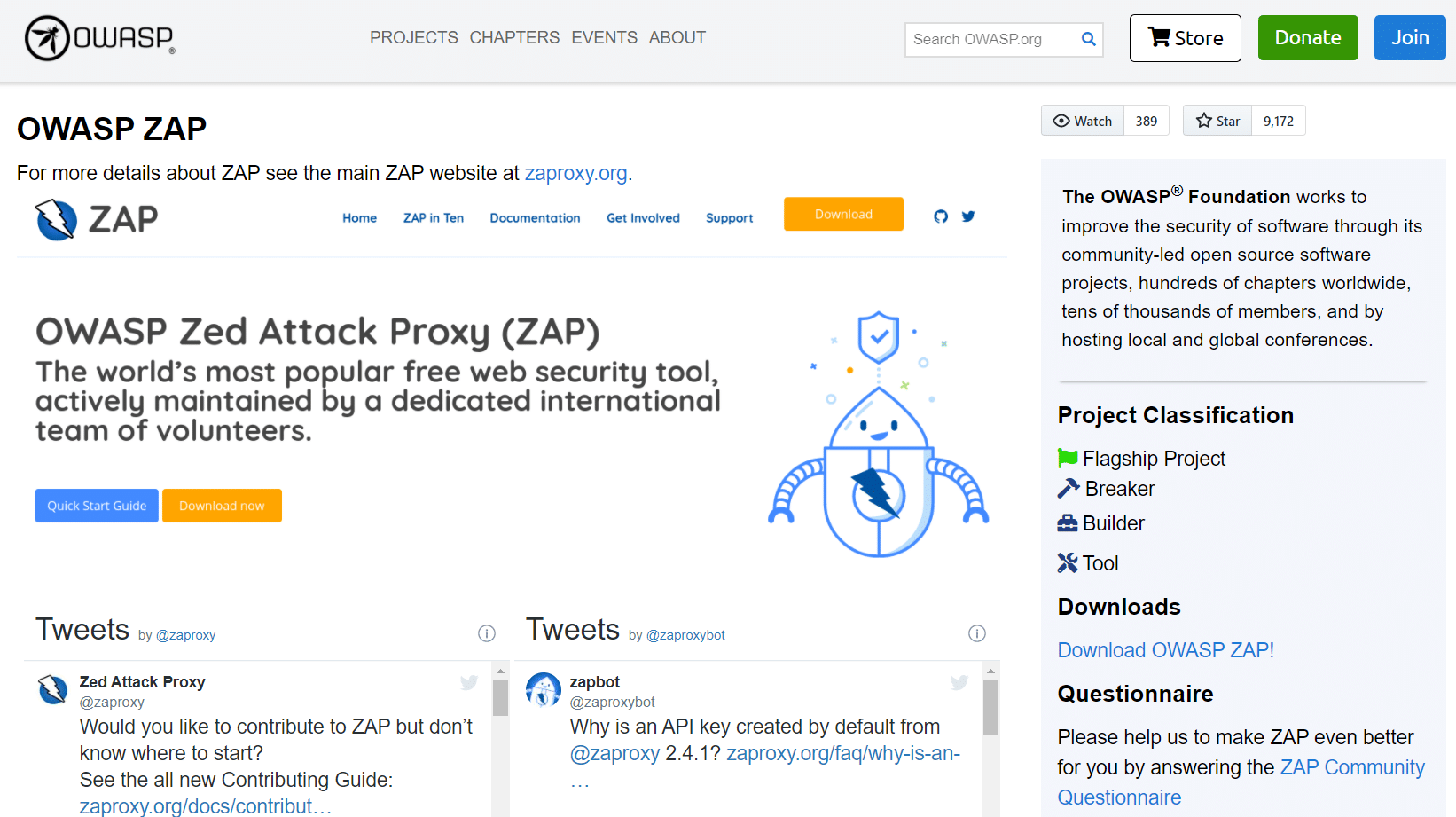Open the Quick Start Guide button
1456x817 pixels.
tap(97, 506)
